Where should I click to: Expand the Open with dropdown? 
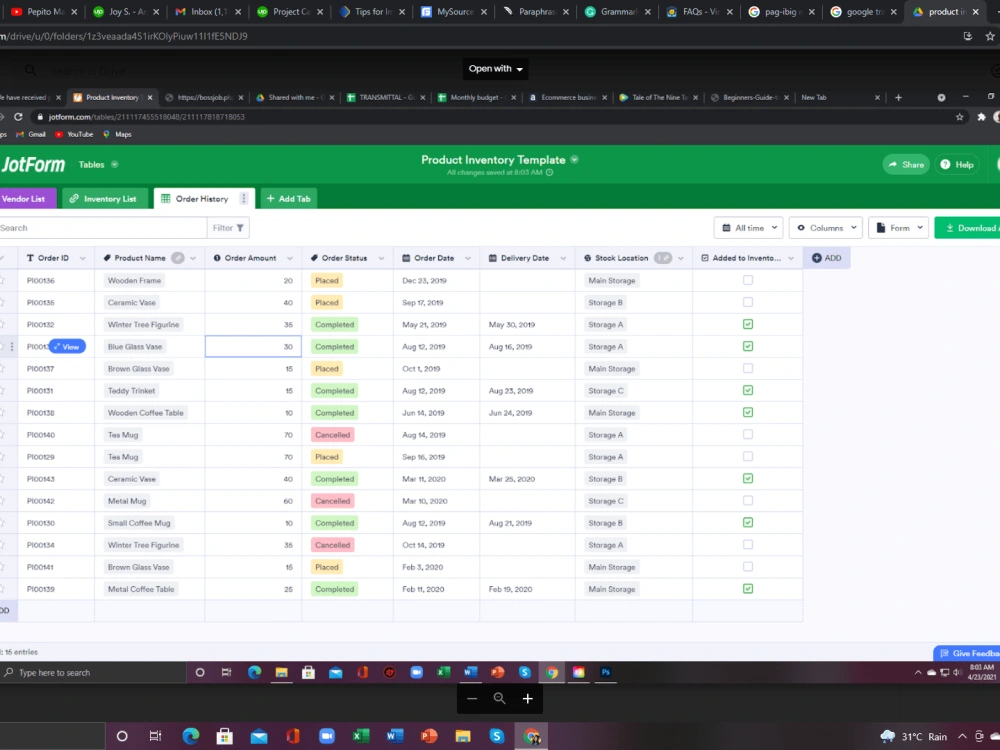tap(496, 69)
